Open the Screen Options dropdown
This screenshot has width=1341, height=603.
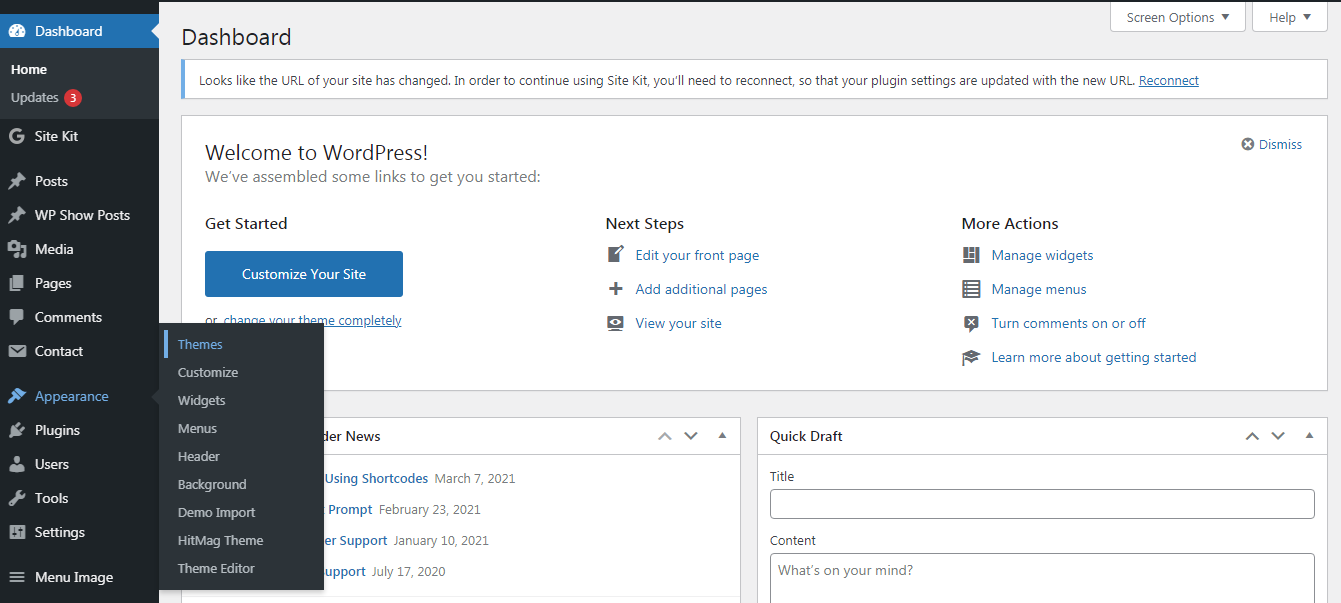point(1178,17)
